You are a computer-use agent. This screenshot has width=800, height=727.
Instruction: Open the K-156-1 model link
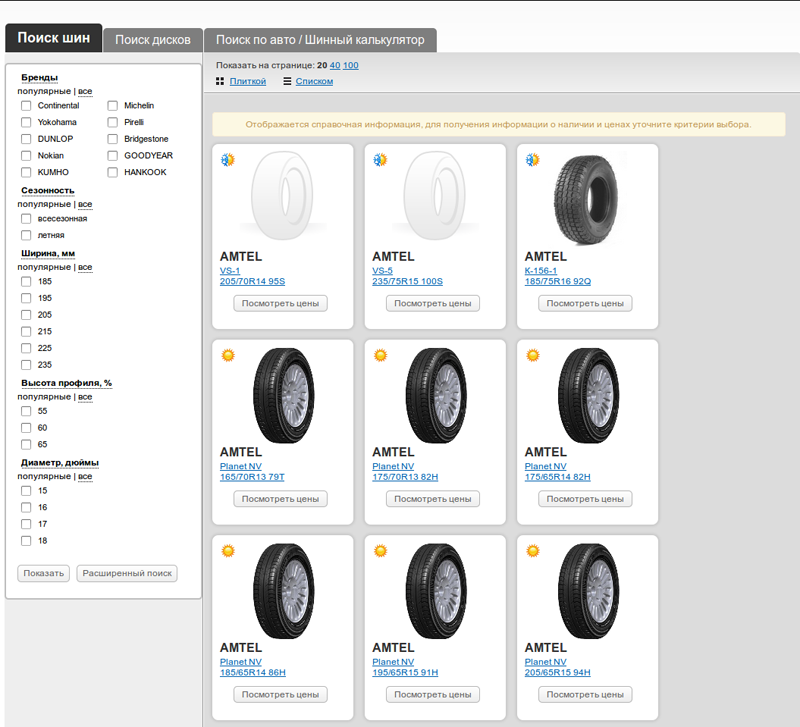pos(541,270)
